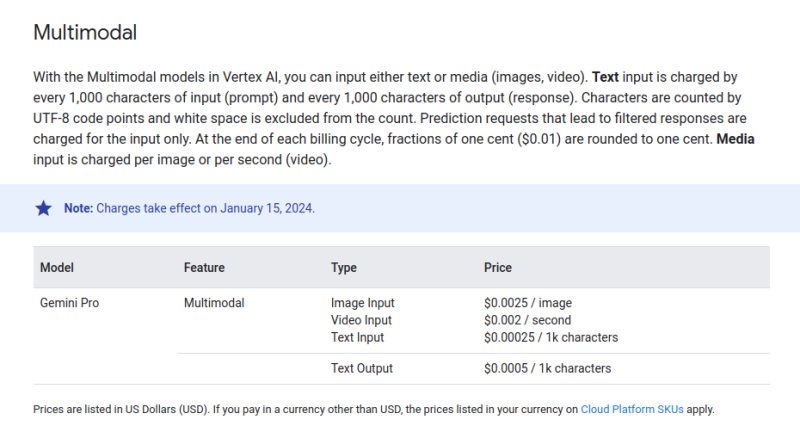
Task: Click the Gemini Pro model cell
Action: (72, 302)
